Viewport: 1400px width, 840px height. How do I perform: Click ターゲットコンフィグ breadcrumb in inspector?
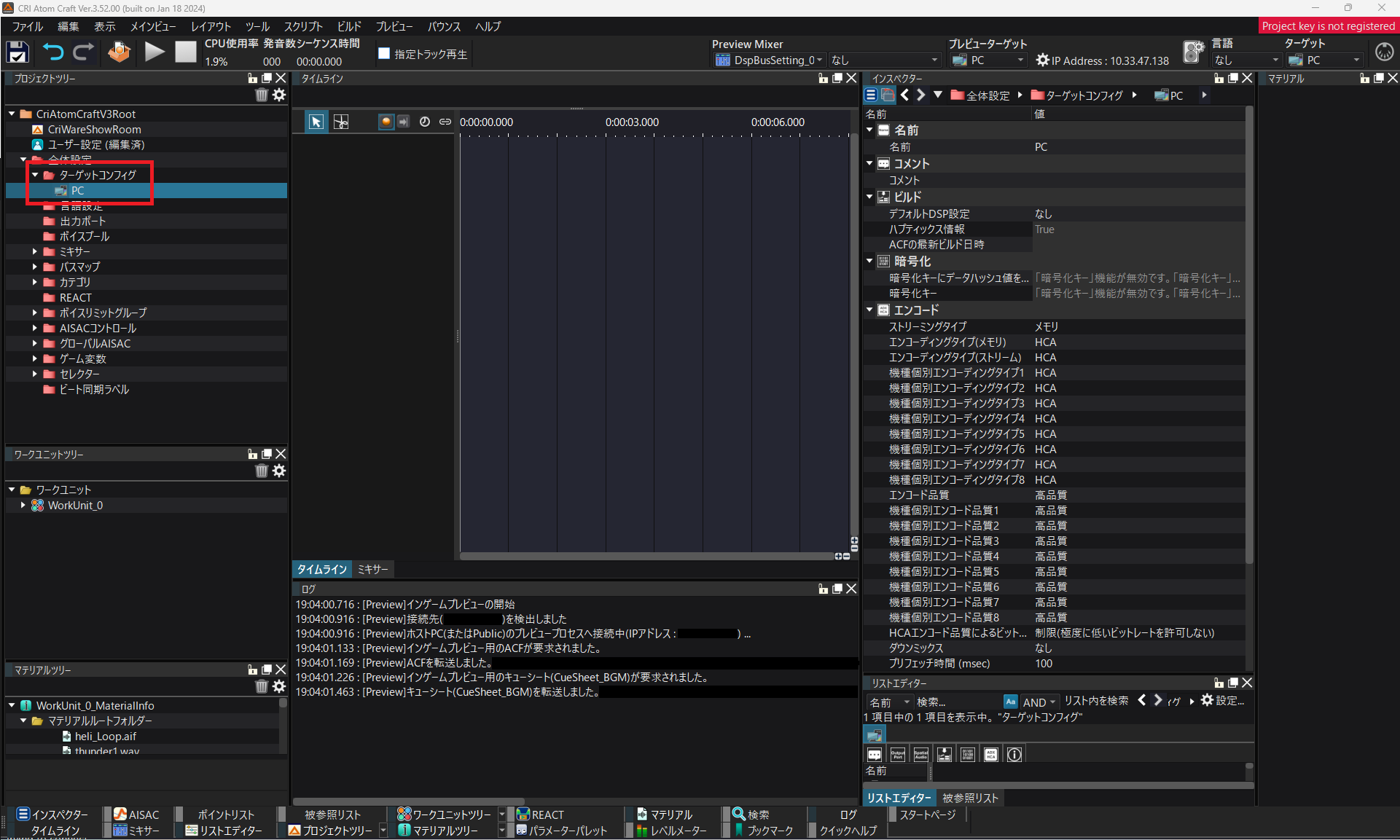click(x=1077, y=95)
